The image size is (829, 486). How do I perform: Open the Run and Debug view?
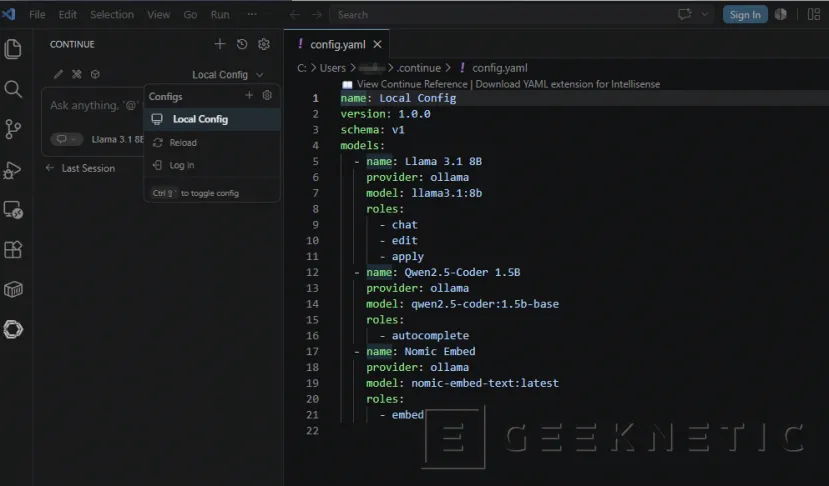coord(13,170)
